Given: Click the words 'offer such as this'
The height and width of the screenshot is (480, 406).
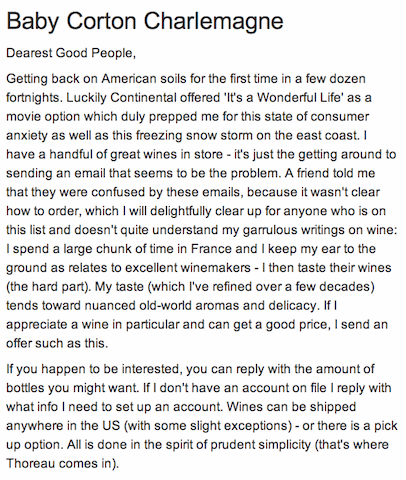Looking at the screenshot, I should pos(56,343).
